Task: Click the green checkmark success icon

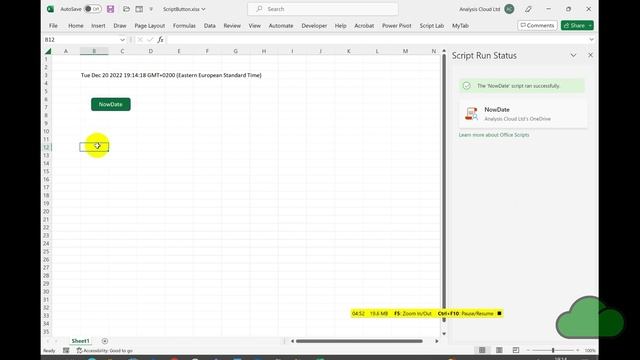Action: (x=467, y=86)
